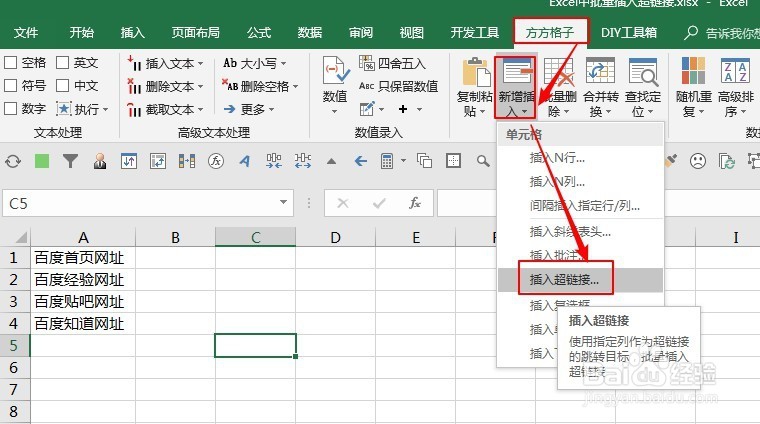
Task: Click the up triangle icon in quick toolbar
Action: pyautogui.click(x=331, y=161)
